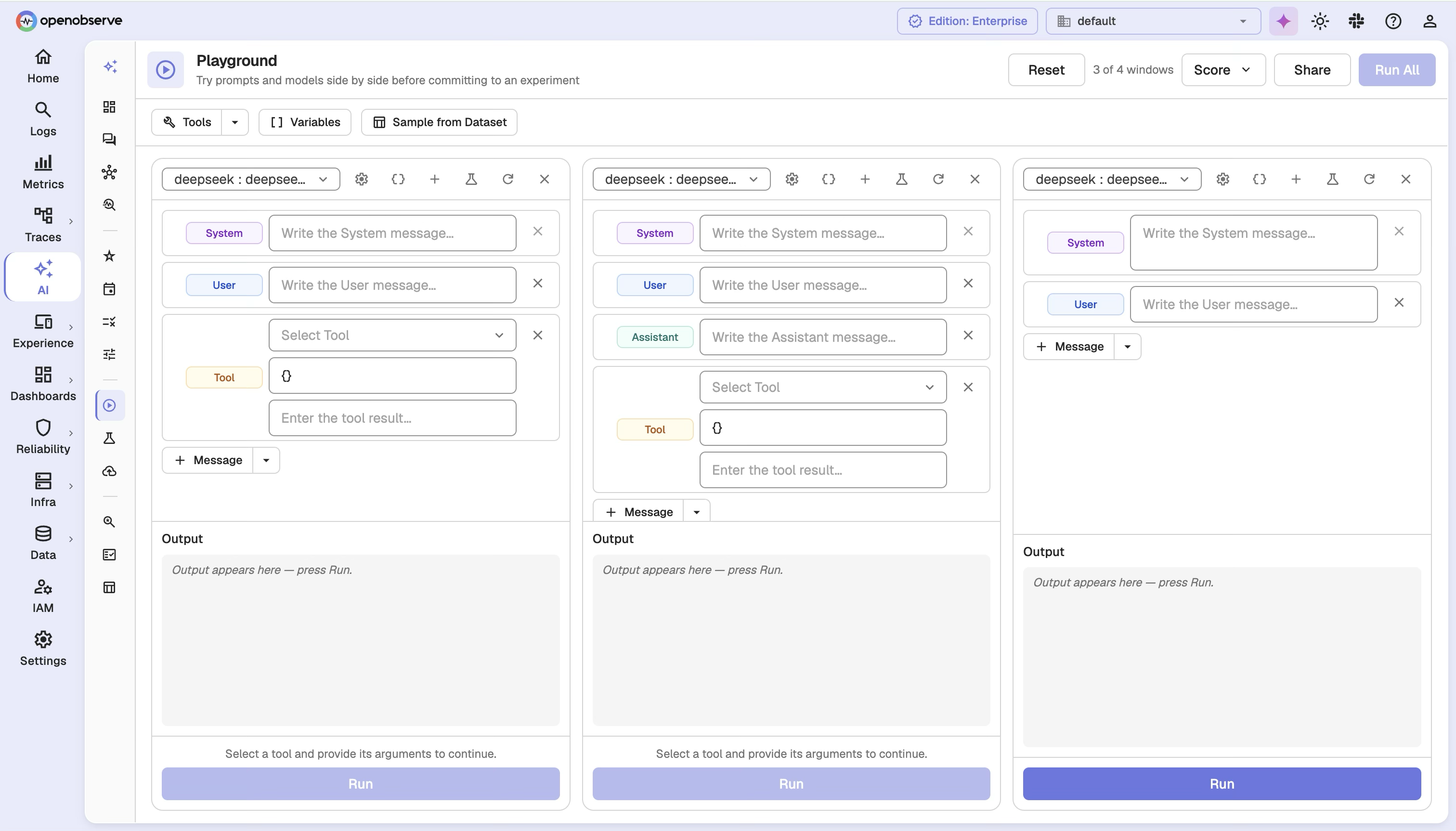
Task: Open model dropdown in second playground window
Action: pyautogui.click(x=681, y=179)
